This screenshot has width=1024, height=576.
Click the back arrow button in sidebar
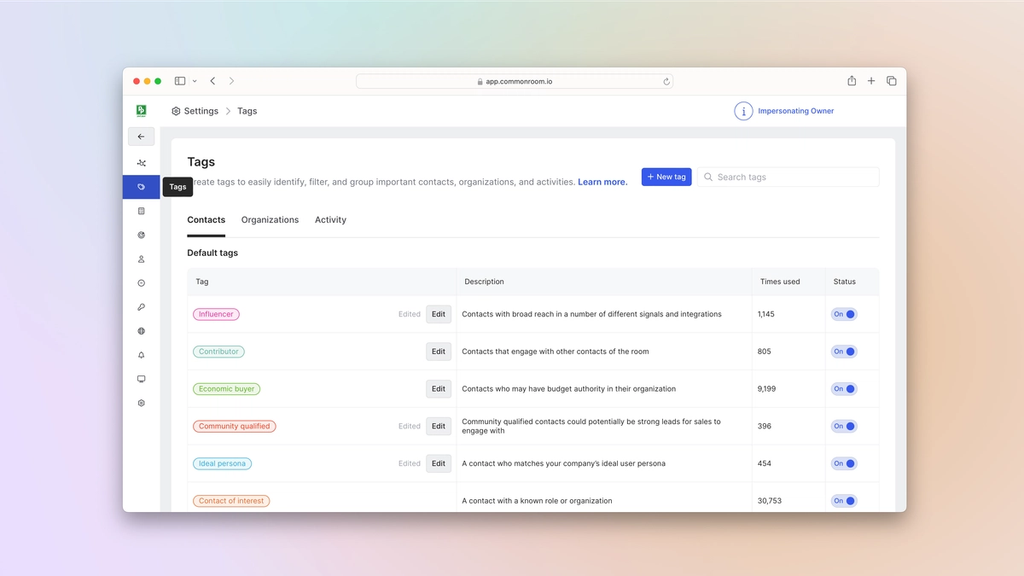[141, 136]
